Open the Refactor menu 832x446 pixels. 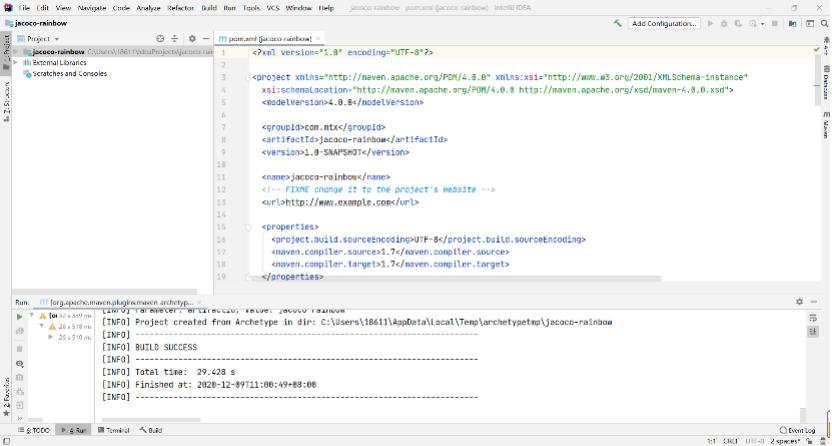click(181, 7)
